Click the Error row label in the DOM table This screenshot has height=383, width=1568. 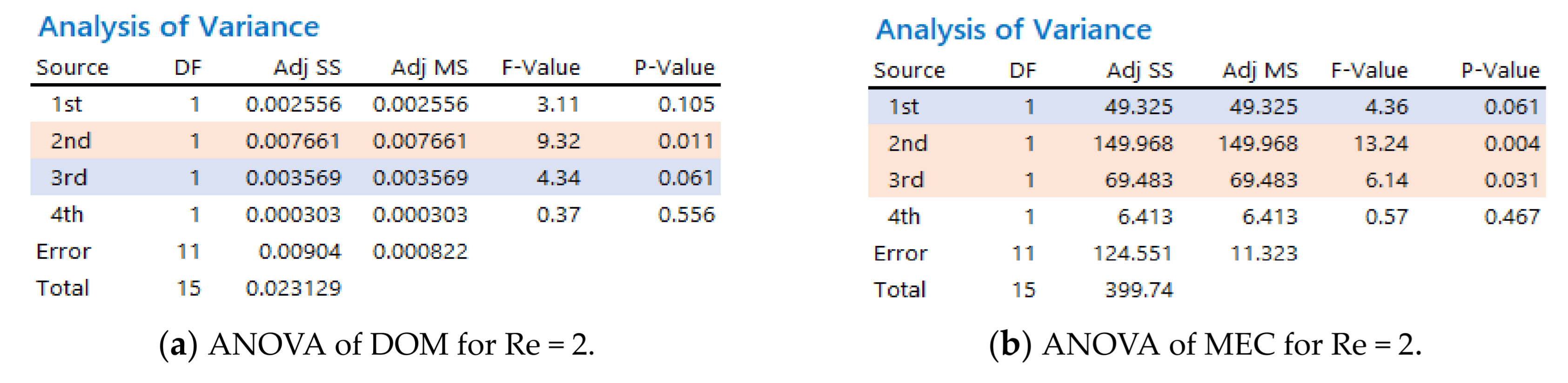tap(63, 251)
